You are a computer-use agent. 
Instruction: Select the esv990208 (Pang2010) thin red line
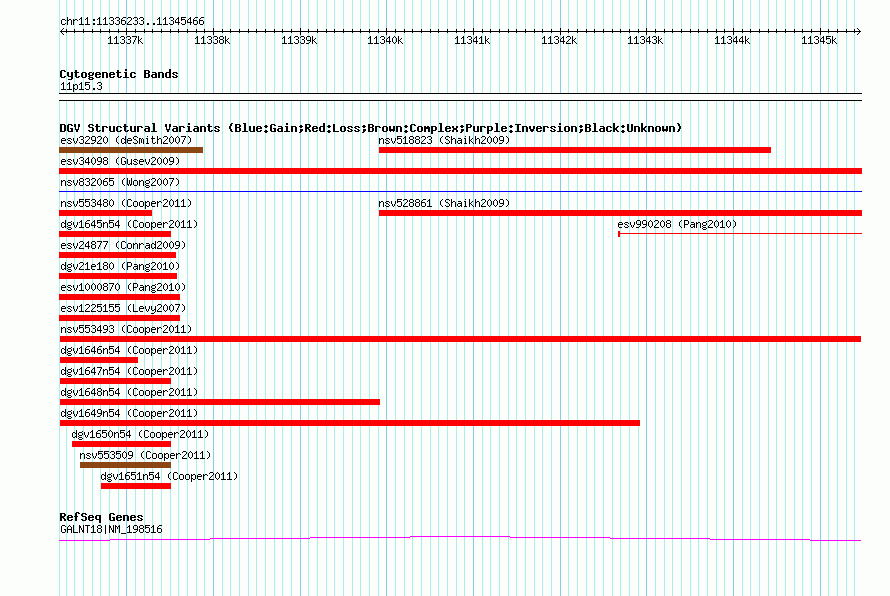point(740,234)
